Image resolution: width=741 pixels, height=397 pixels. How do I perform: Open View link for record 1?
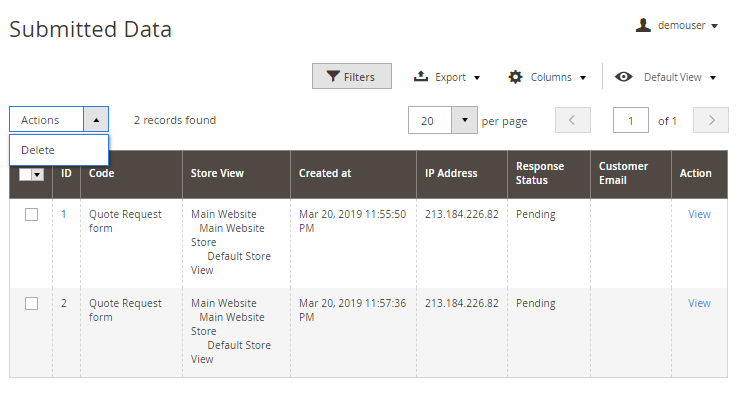tap(699, 214)
